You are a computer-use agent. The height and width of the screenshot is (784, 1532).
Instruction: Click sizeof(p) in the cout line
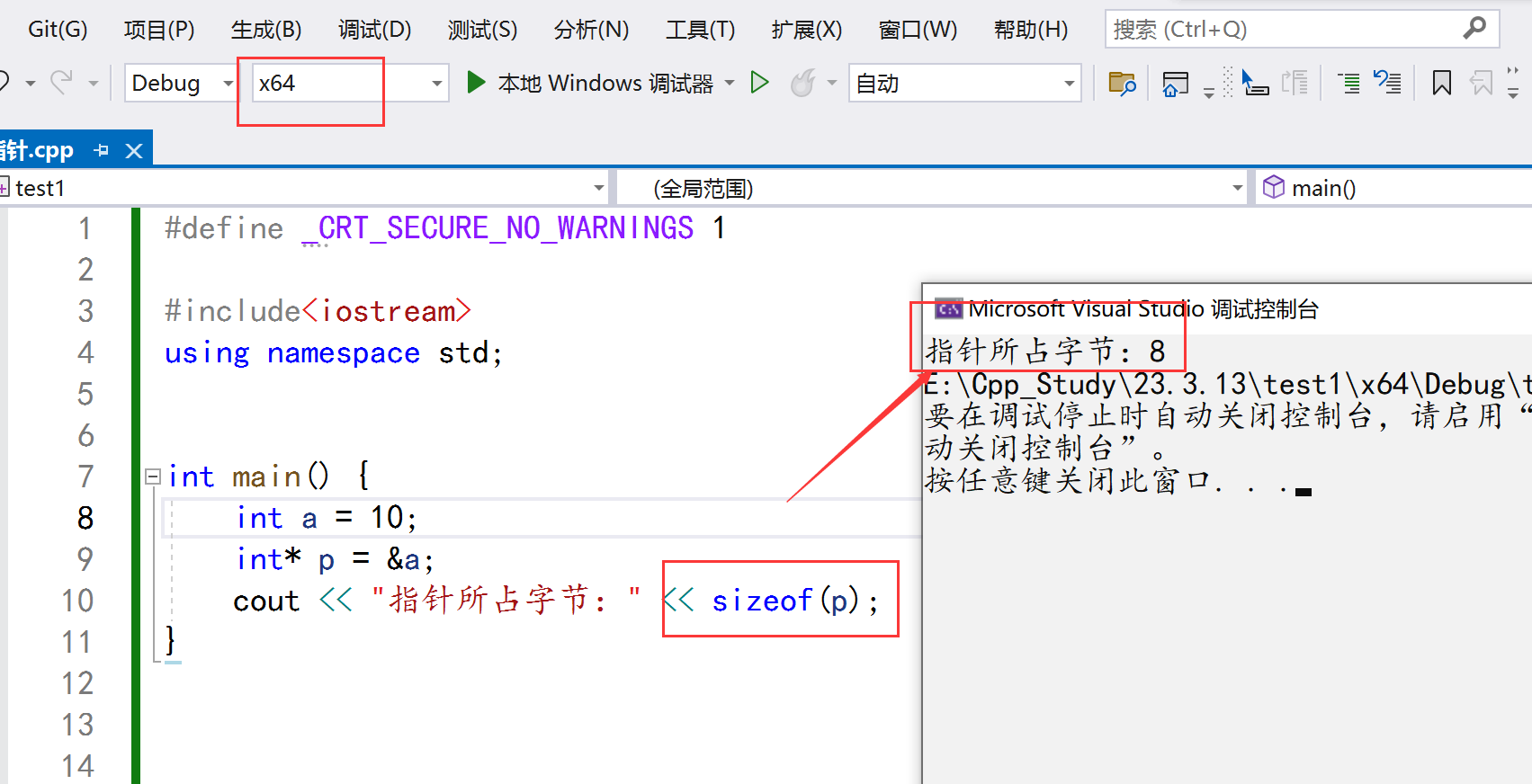tap(785, 600)
